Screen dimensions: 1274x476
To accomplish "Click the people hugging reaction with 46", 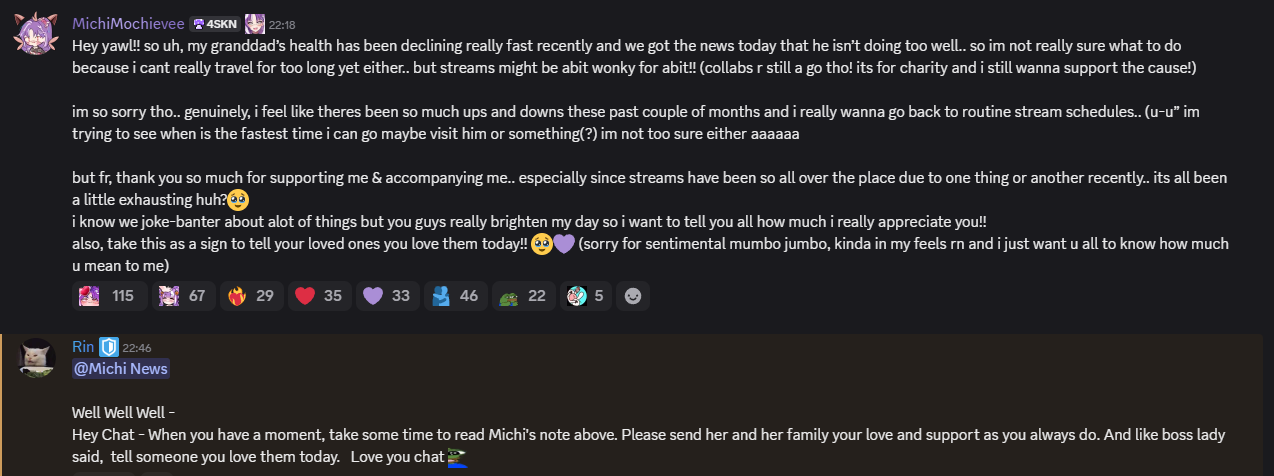I will [x=455, y=296].
